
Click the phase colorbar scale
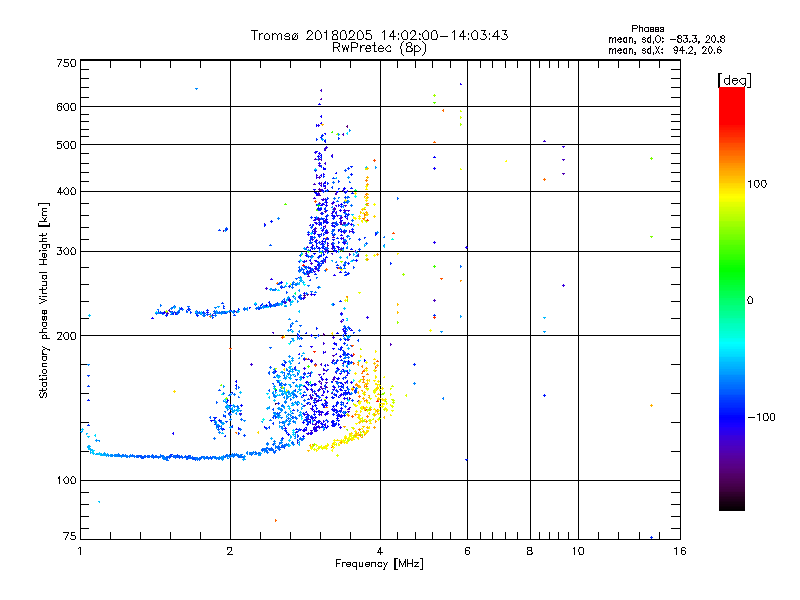point(732,298)
